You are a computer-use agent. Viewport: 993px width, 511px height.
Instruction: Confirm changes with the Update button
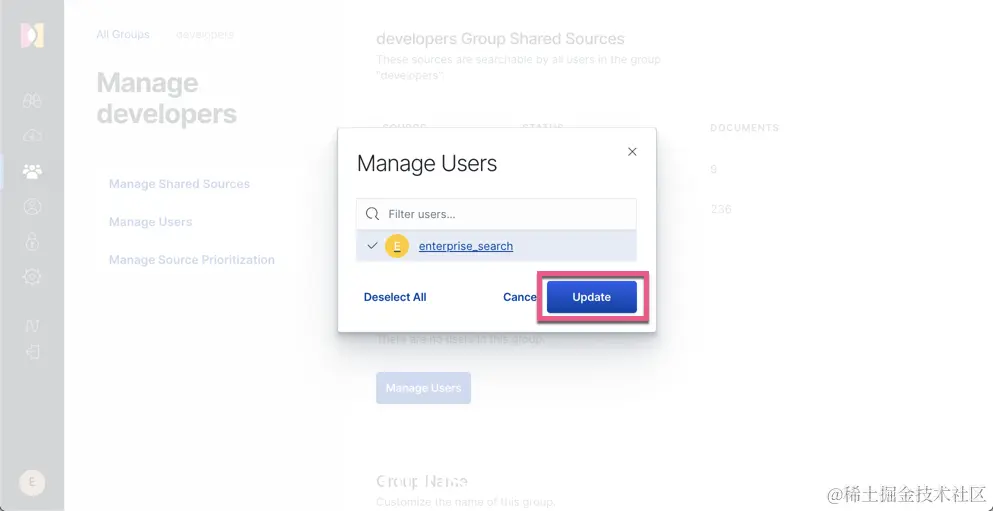tap(591, 297)
